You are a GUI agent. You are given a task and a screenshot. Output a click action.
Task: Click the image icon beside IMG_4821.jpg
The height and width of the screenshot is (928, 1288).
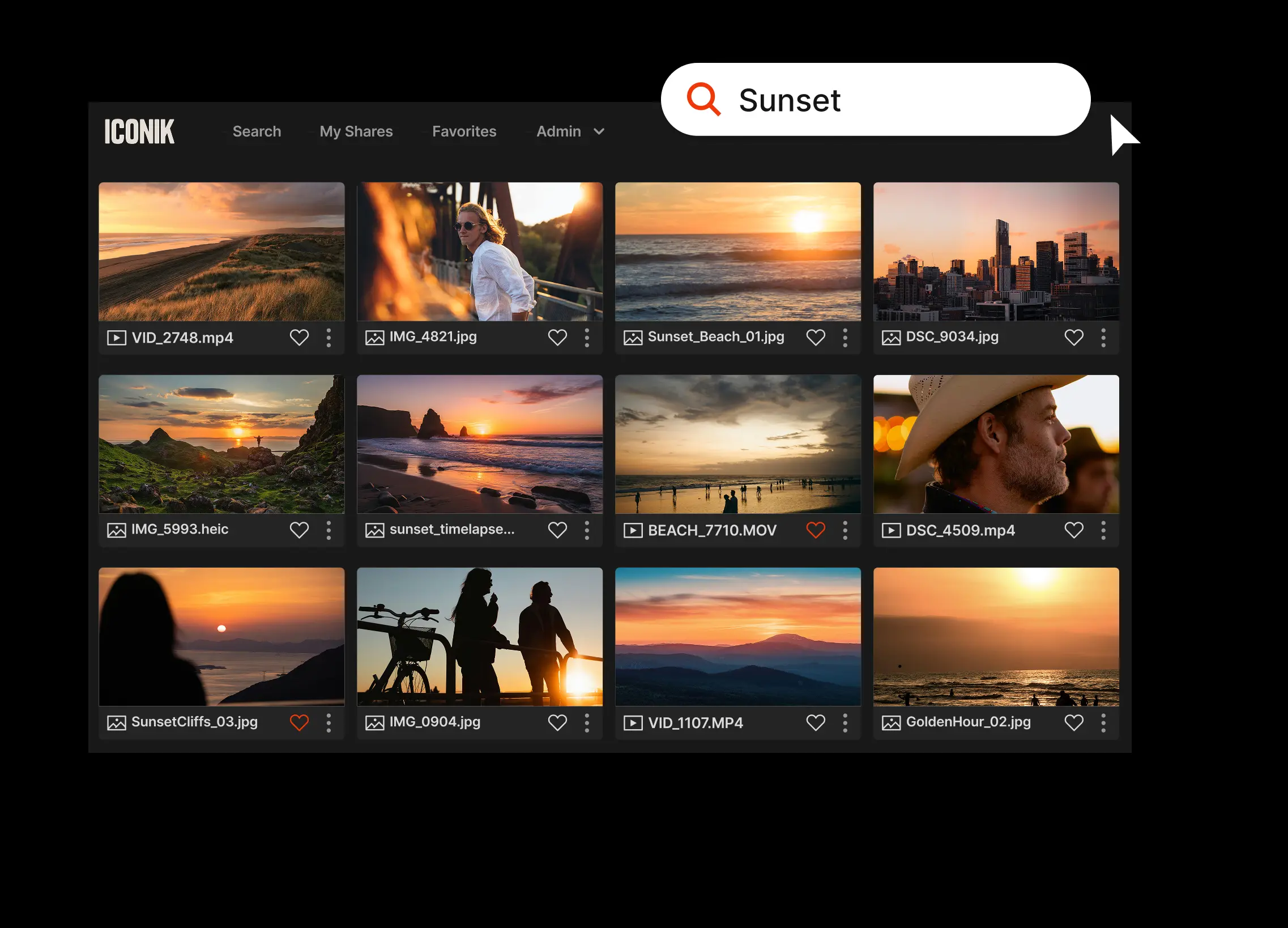(375, 337)
